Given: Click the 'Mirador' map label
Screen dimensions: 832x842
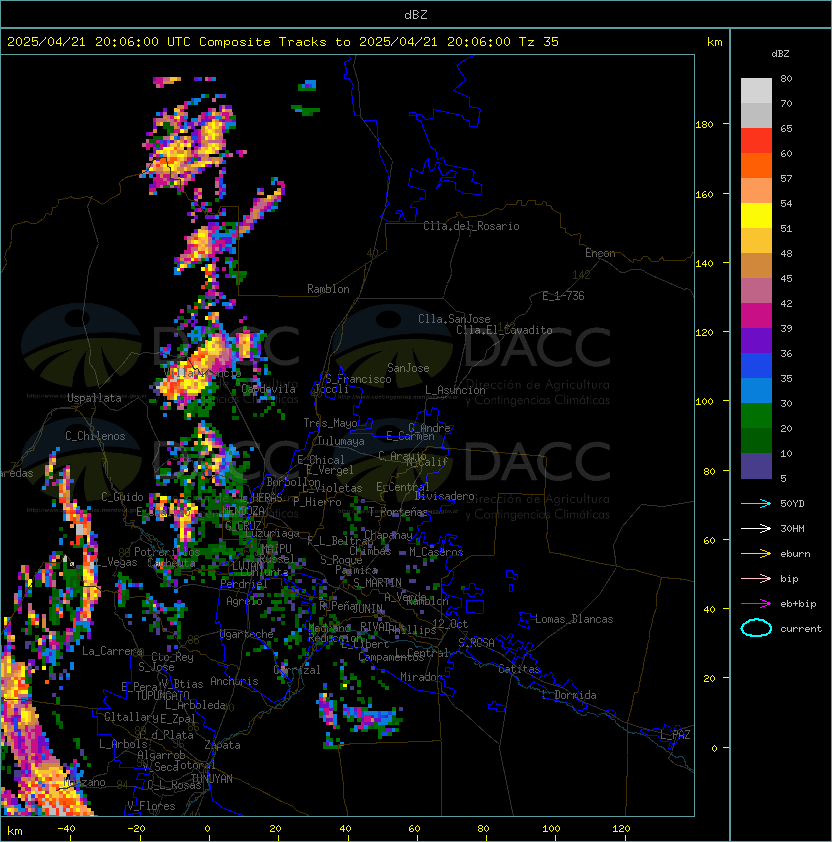Looking at the screenshot, I should (x=421, y=677).
